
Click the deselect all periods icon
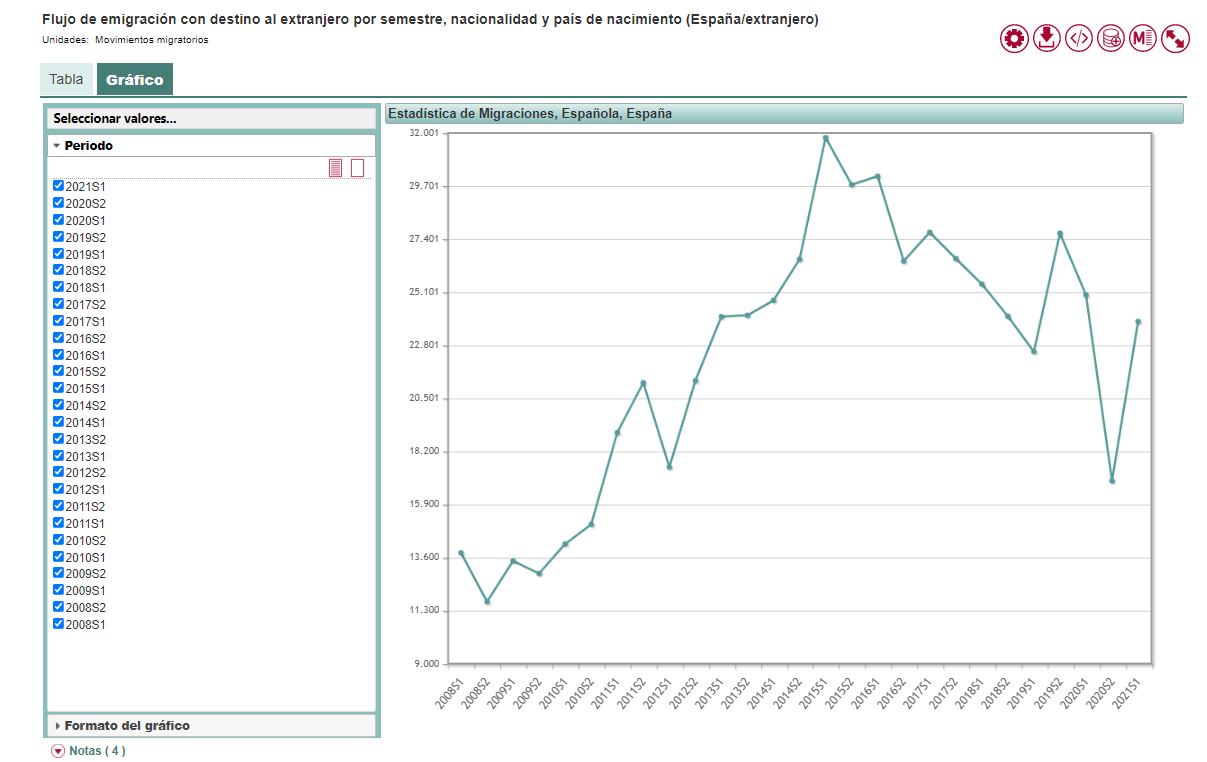(357, 168)
